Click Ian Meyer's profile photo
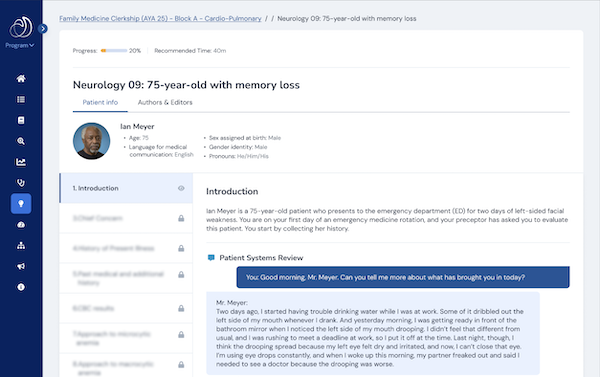This screenshot has height=377, width=600. coord(91,141)
